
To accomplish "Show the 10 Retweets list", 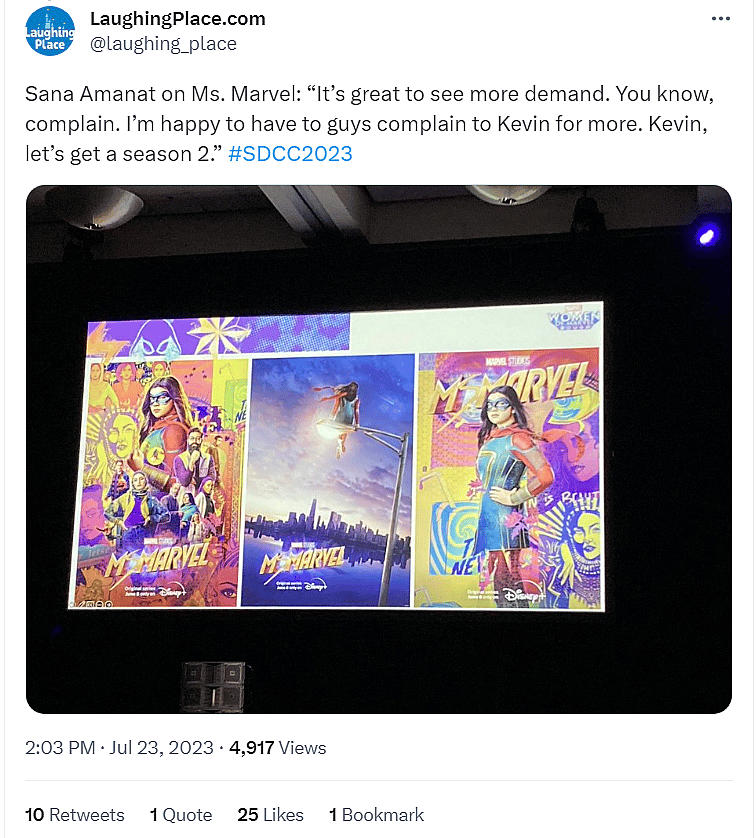I will [x=75, y=814].
